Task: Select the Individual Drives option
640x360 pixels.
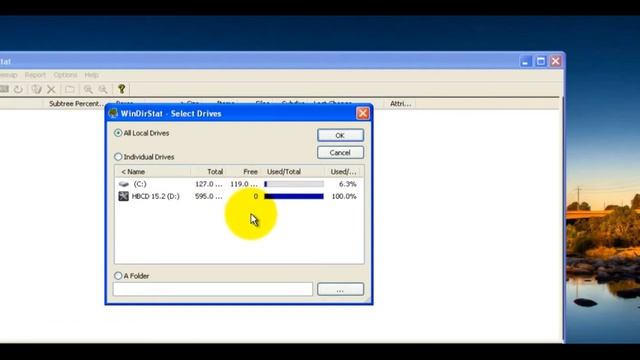Action: coord(144,157)
